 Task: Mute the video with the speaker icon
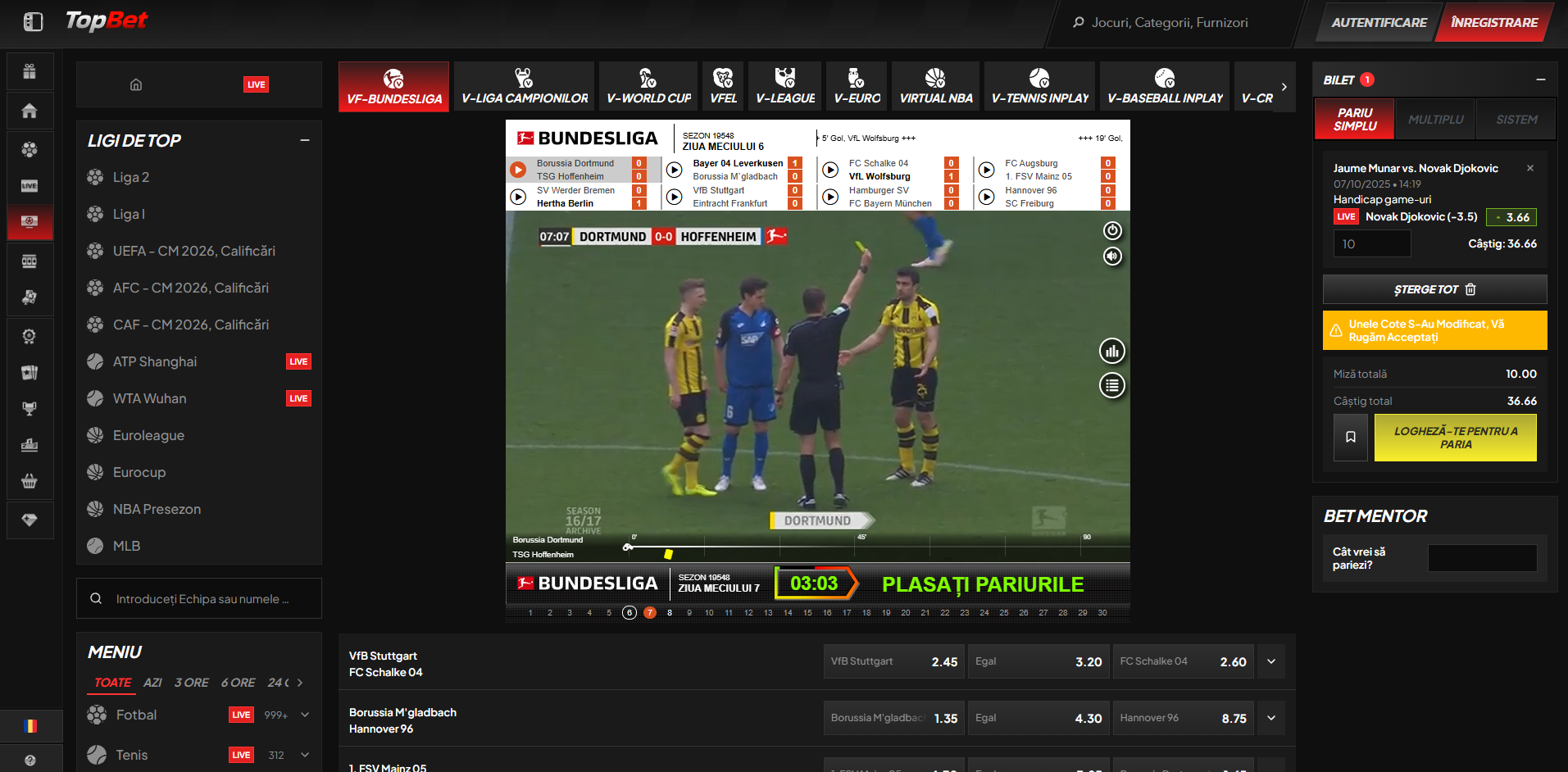click(x=1111, y=257)
